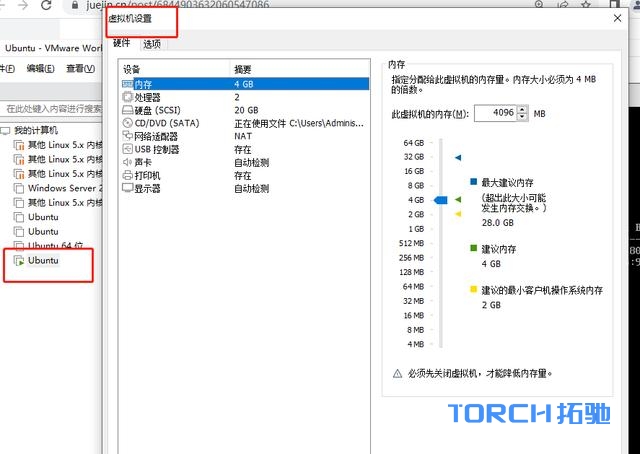Open the 编辑(E) menu in VMware
Viewport: 640px width, 454px height.
pos(40,69)
